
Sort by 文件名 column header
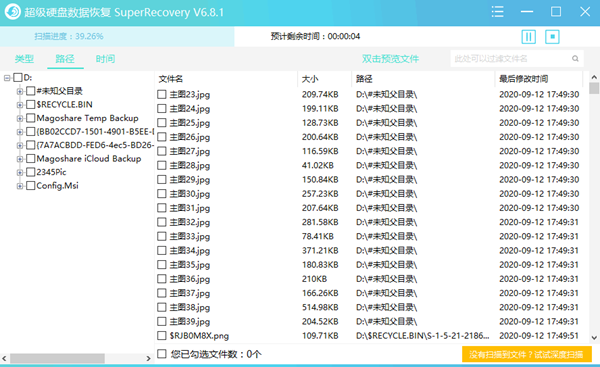pos(171,79)
